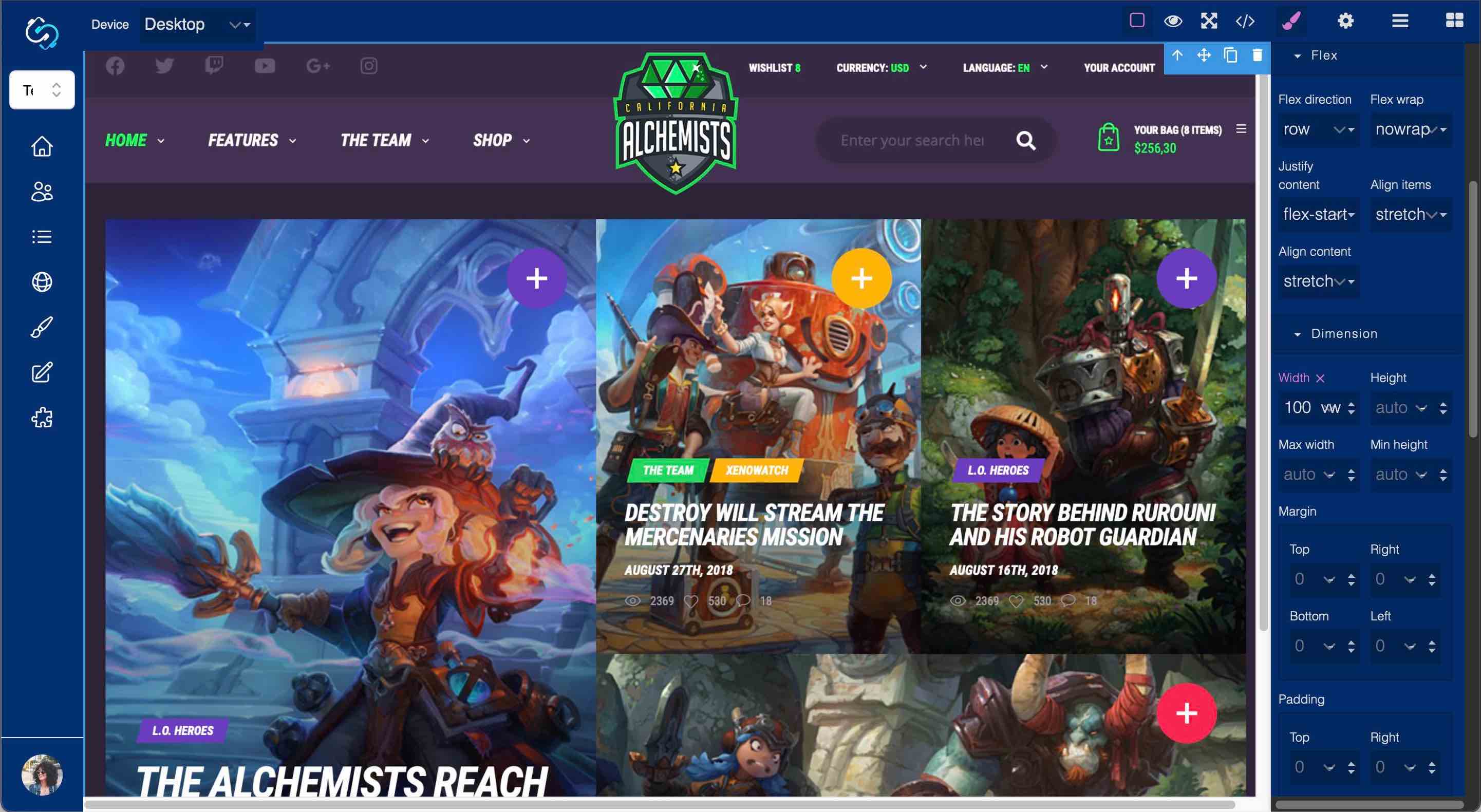Select the edit/pen layer icon
Viewport: 1481px width, 812px height.
(41, 372)
